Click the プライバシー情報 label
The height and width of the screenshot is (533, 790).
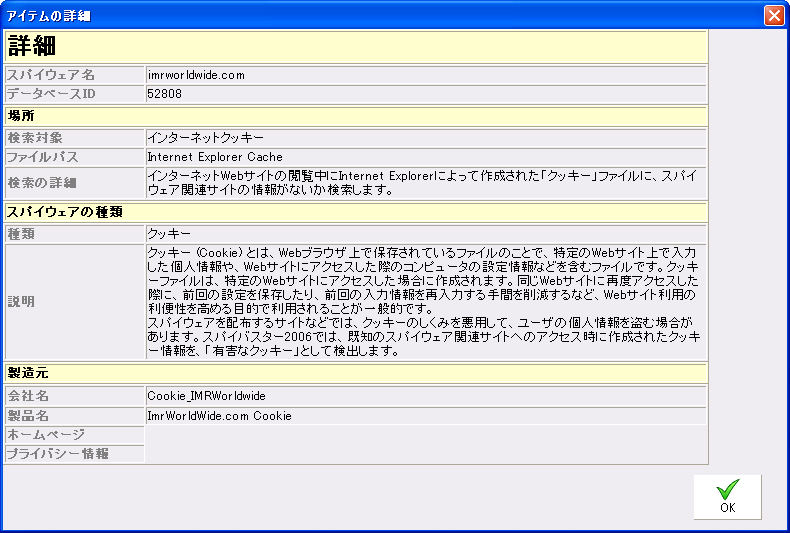point(57,453)
